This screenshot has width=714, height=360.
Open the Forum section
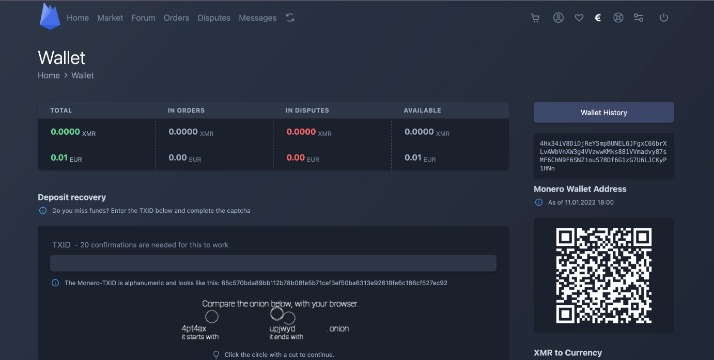click(x=143, y=18)
